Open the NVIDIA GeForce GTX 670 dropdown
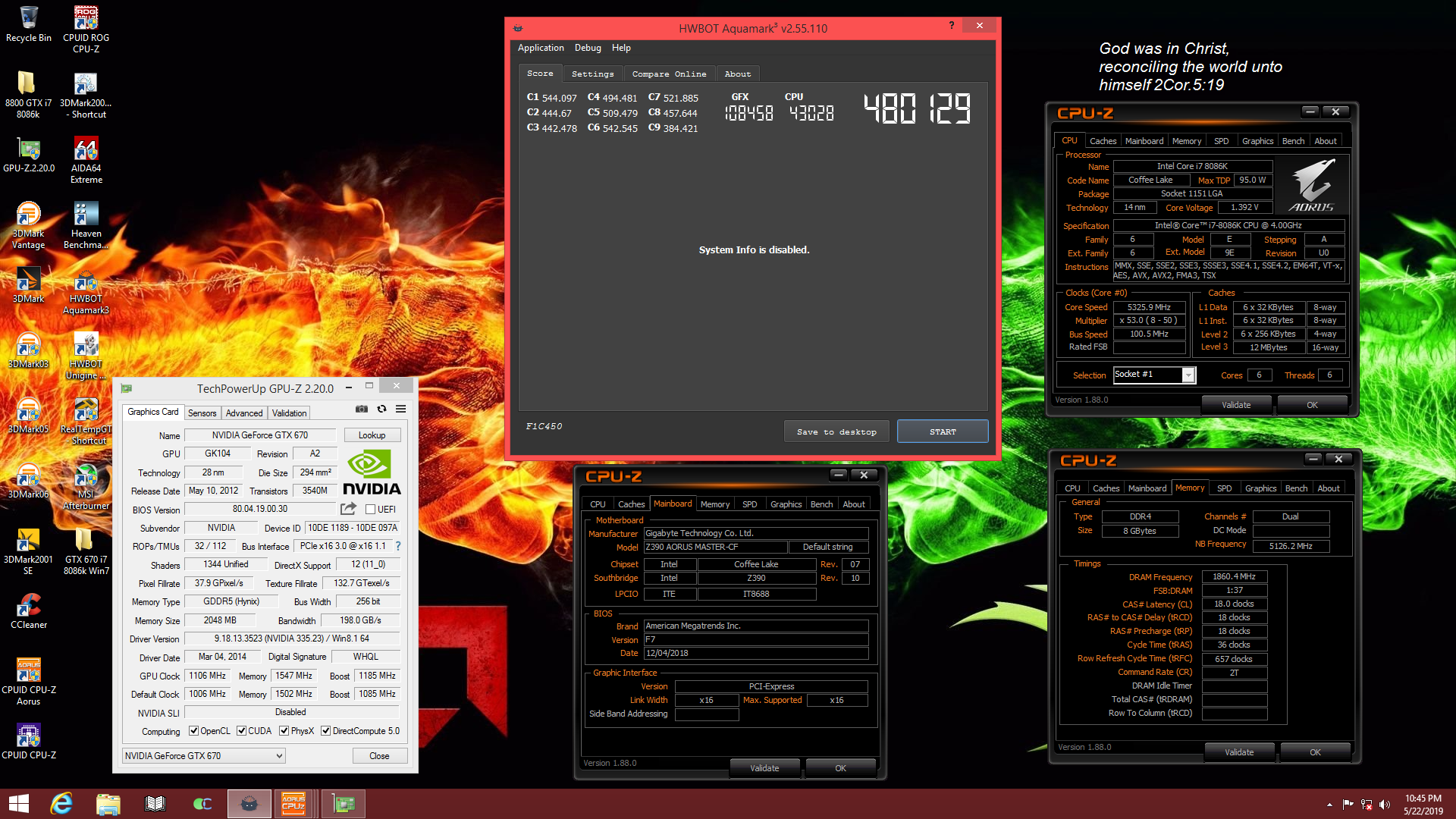The image size is (1456, 819). pos(204,756)
